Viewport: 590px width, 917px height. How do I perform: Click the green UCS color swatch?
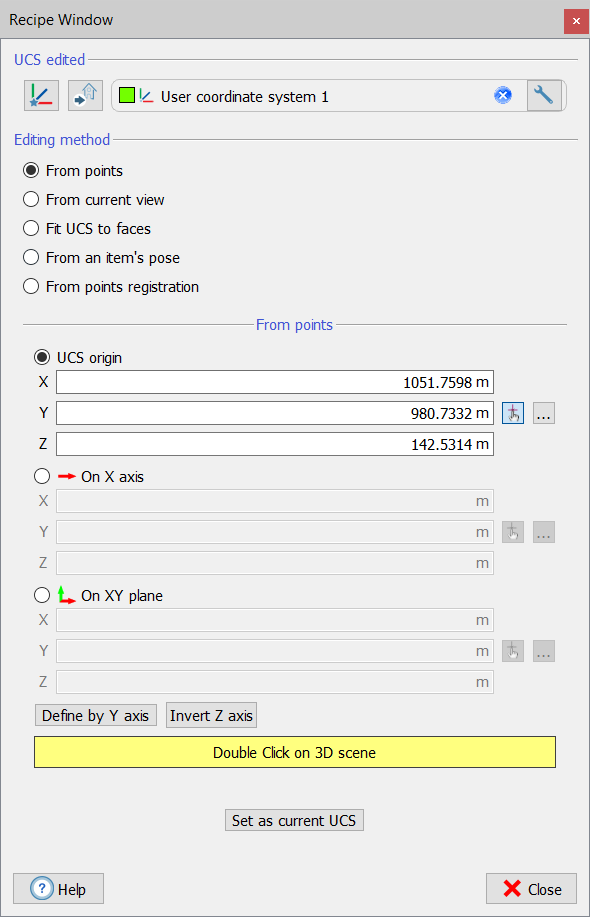tap(127, 95)
